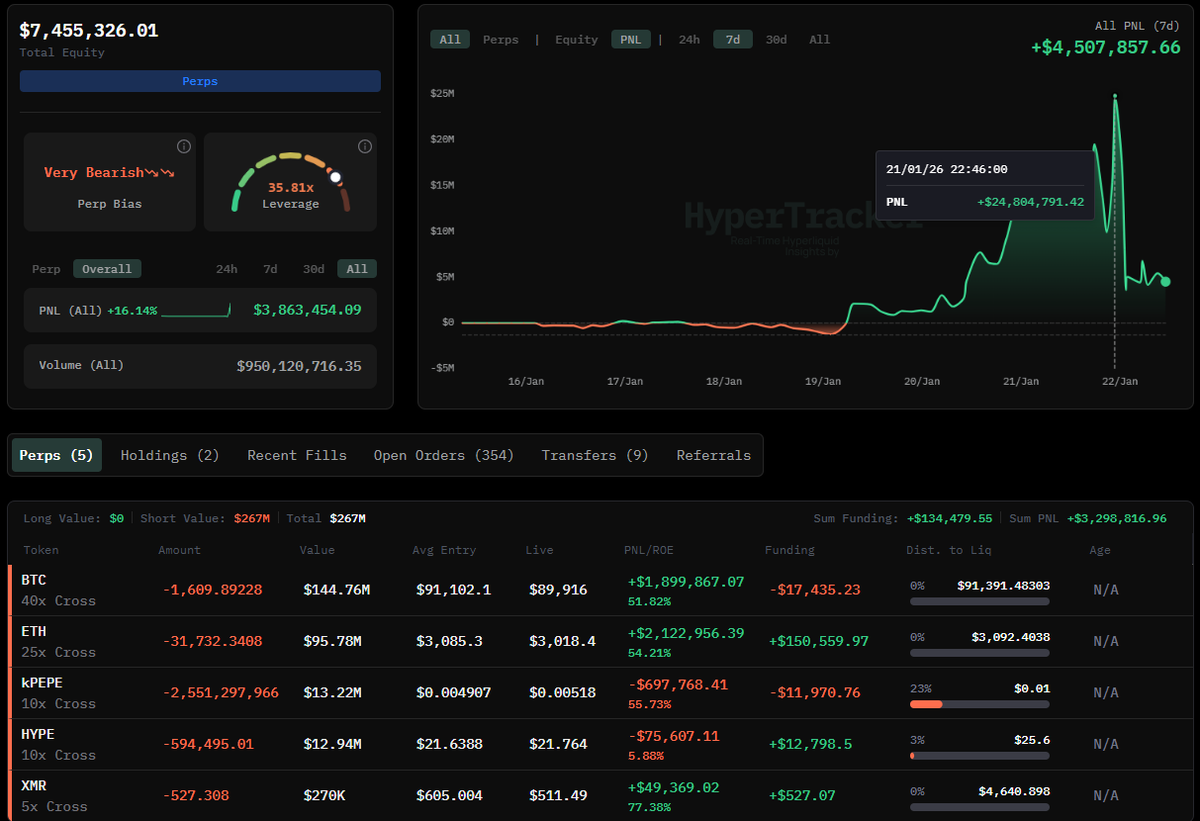Screen dimensions: 1200x821
Task: Switch the chart to PNL mode
Action: tap(631, 40)
